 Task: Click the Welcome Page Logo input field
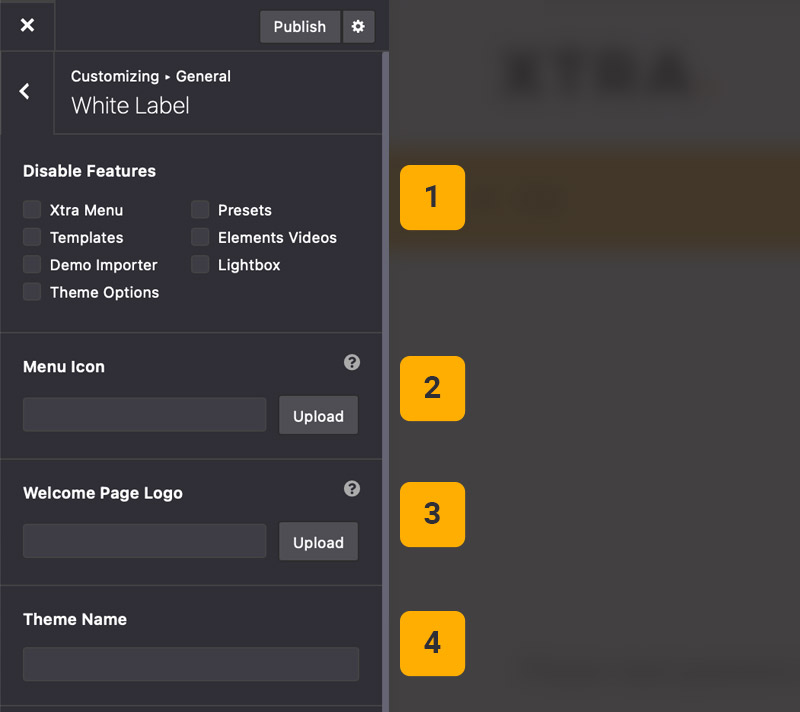tap(145, 541)
